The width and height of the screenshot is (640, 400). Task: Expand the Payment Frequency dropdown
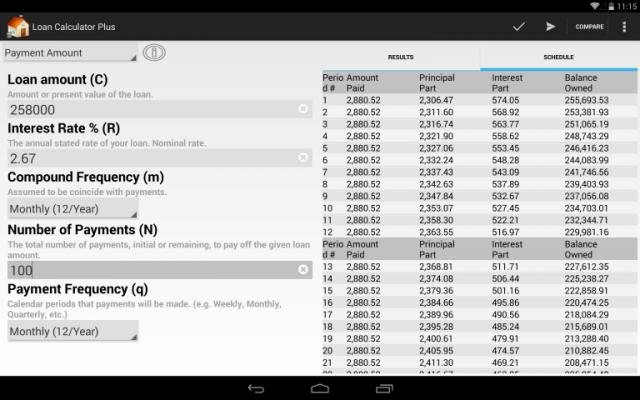[x=72, y=331]
